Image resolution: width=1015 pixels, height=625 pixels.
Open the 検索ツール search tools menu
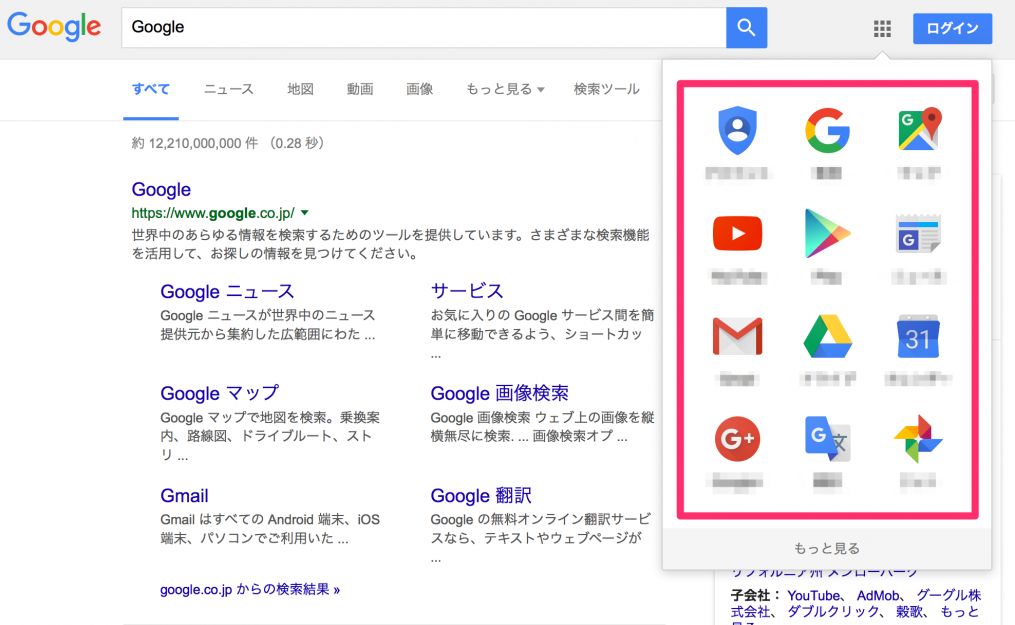[x=607, y=89]
